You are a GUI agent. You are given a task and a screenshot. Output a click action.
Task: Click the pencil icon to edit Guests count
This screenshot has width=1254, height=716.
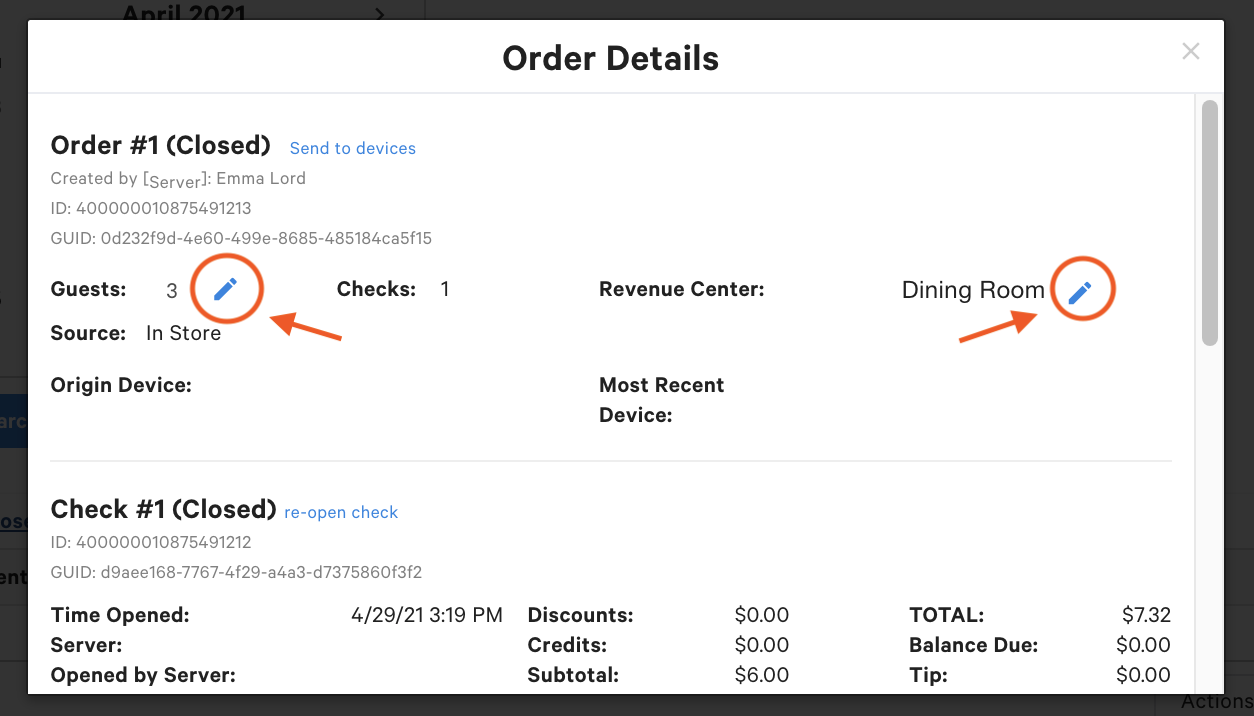[x=226, y=290]
